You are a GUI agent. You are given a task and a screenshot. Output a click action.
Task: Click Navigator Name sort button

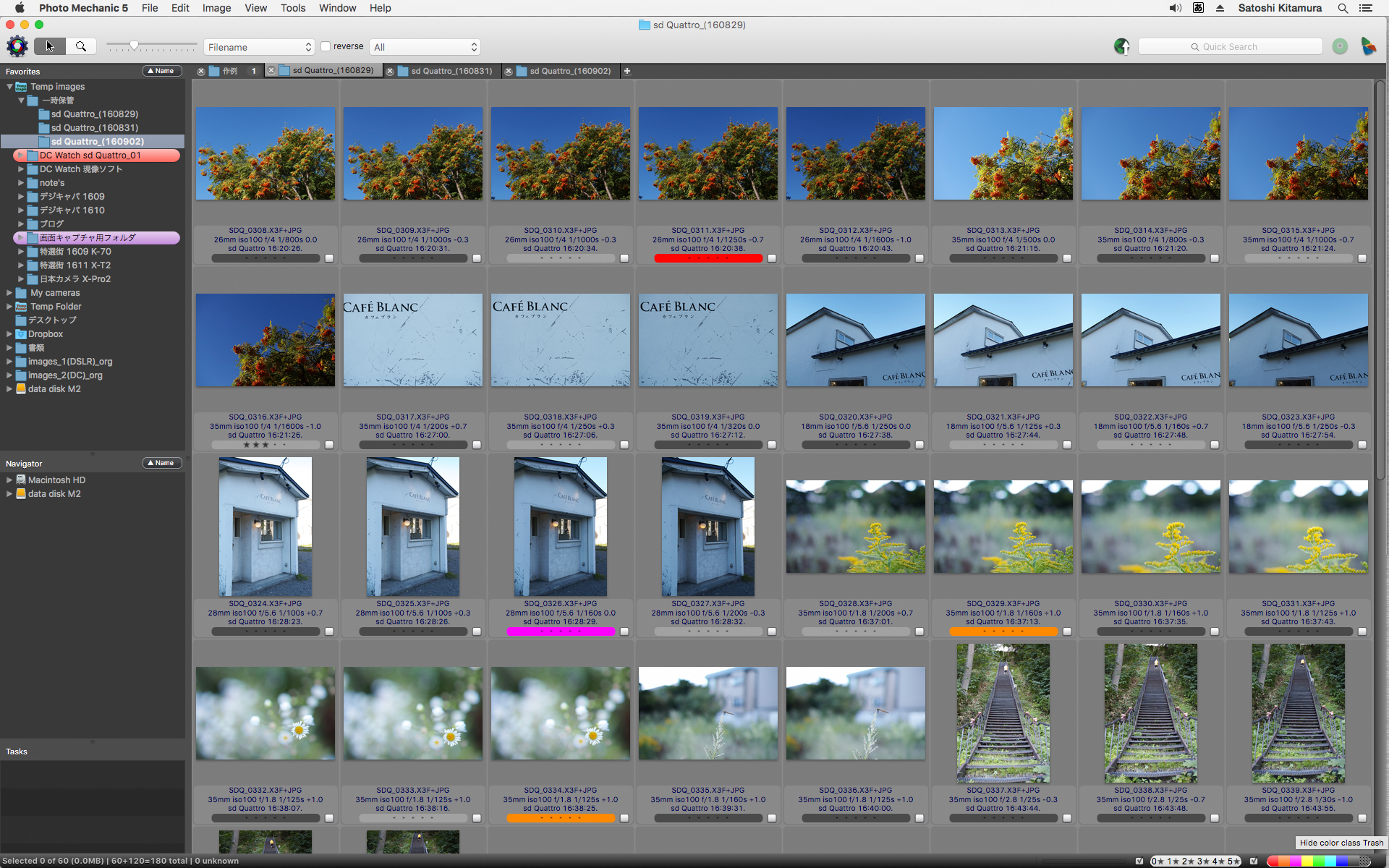pos(161,463)
